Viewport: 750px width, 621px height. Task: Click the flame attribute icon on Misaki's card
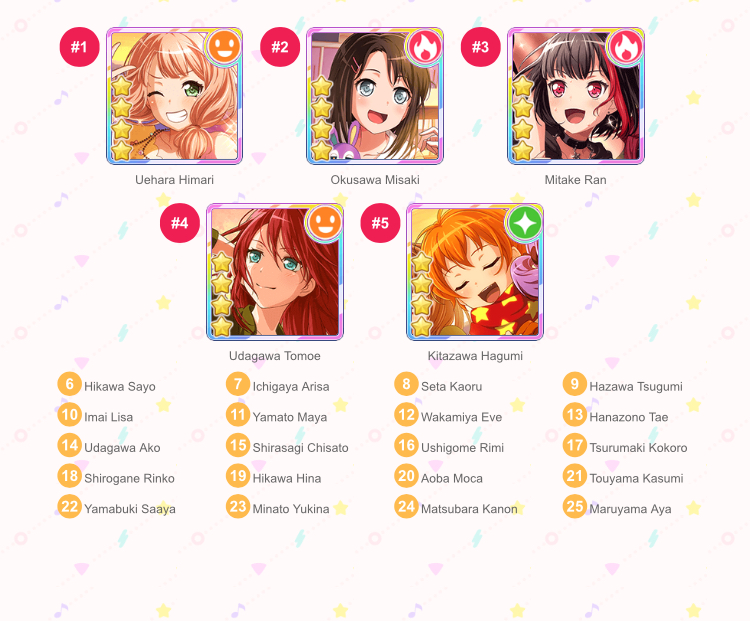[x=424, y=46]
